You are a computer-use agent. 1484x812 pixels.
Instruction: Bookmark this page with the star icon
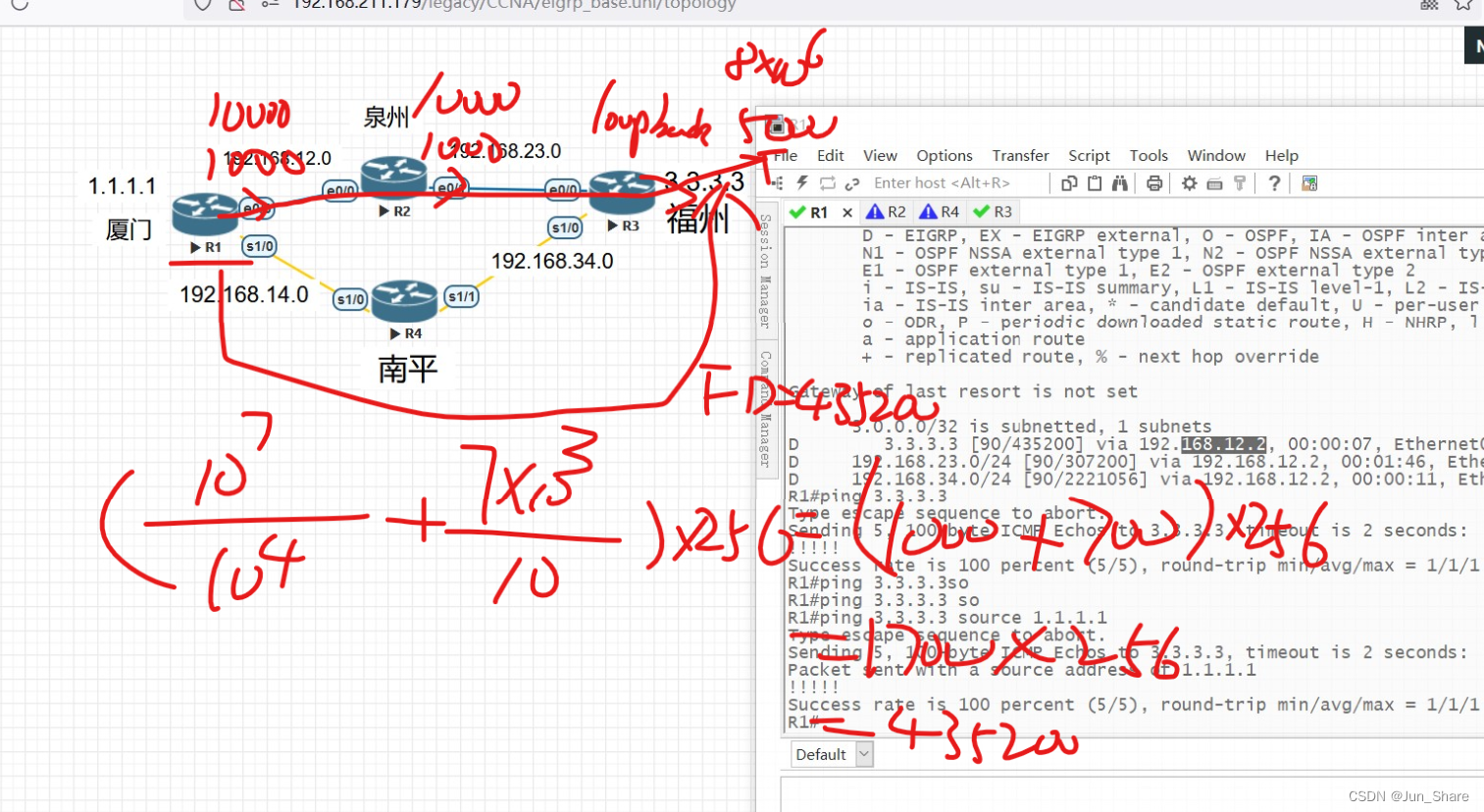pos(1461,6)
